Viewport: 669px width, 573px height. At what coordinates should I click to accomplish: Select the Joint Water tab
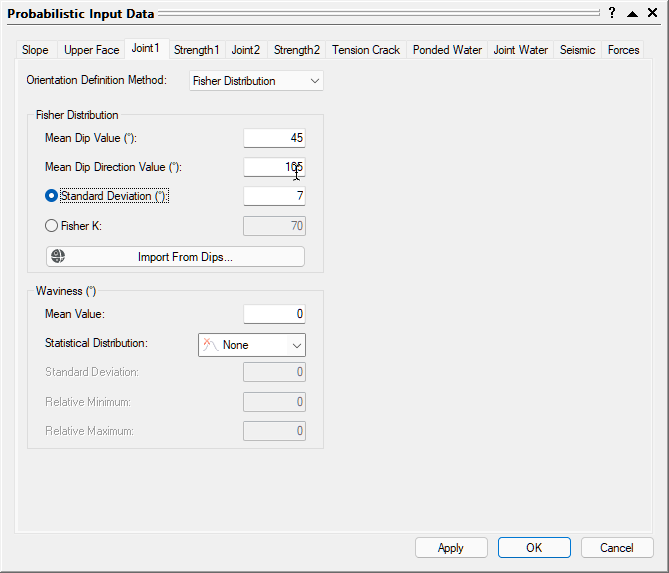click(x=521, y=50)
